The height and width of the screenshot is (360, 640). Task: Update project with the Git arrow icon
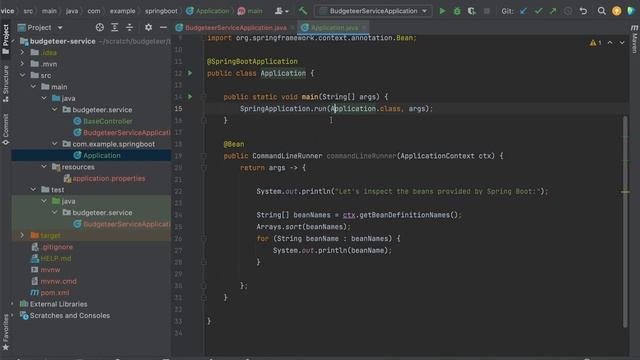click(x=523, y=11)
